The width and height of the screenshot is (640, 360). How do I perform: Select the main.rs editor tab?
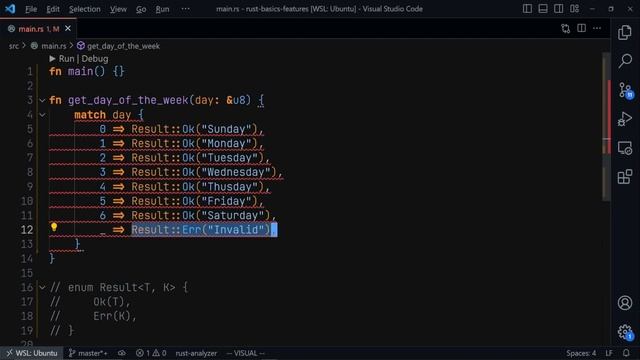click(38, 29)
